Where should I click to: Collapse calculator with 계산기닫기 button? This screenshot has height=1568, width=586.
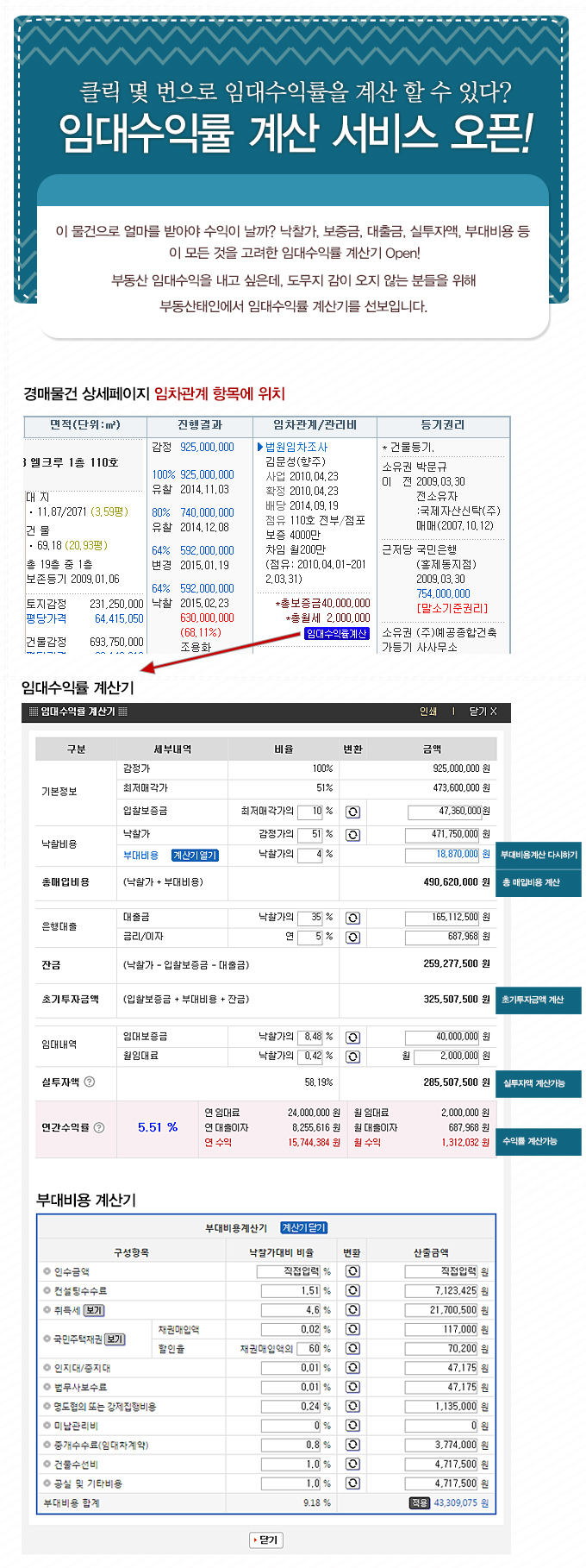pos(303,1227)
